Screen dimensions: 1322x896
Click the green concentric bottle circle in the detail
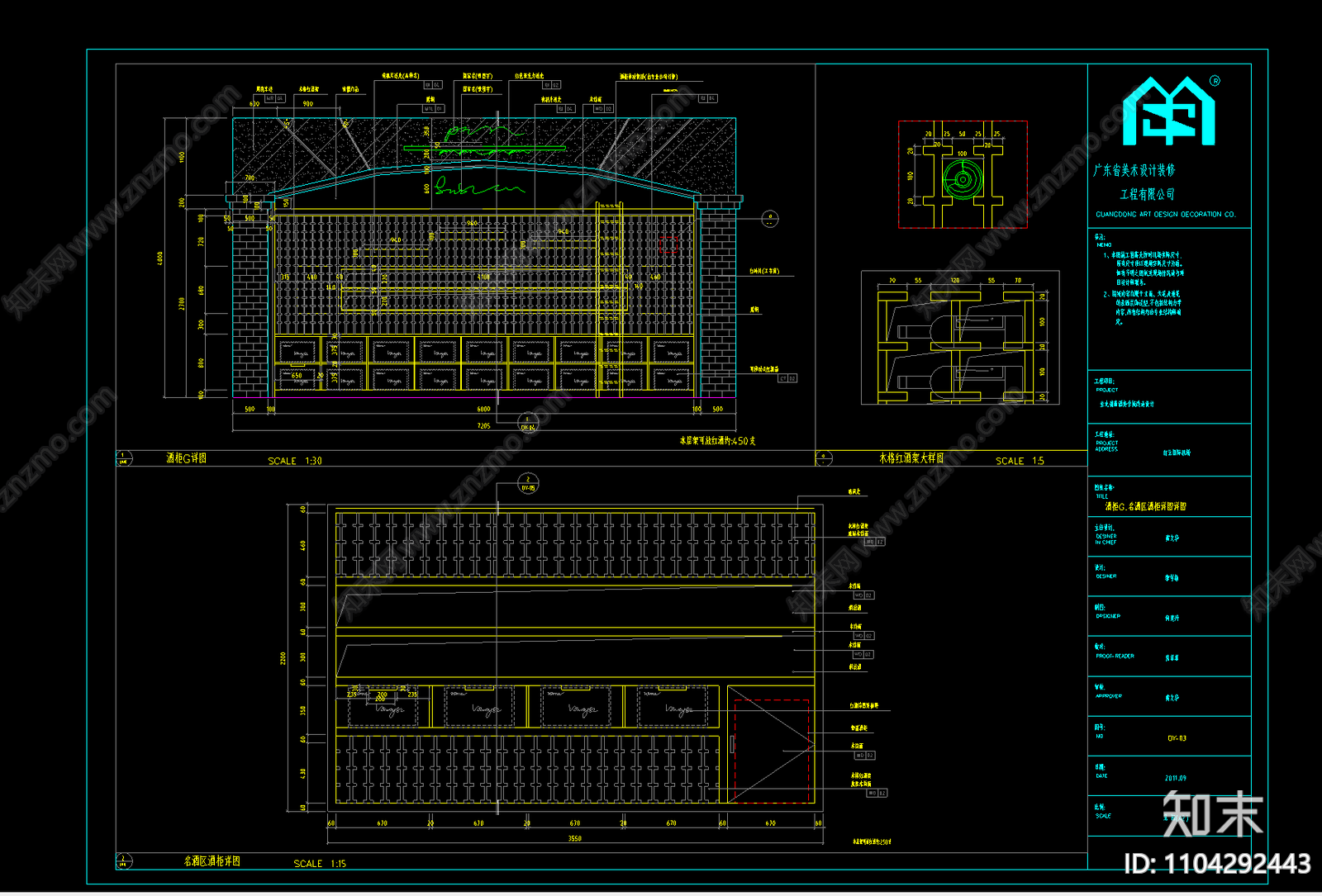963,178
